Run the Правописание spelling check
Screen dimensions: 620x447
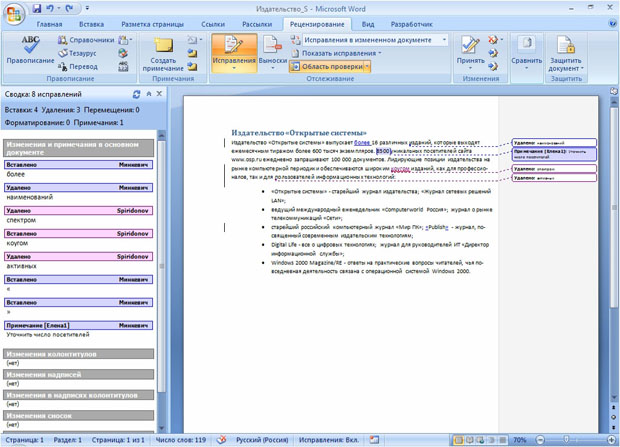30,50
